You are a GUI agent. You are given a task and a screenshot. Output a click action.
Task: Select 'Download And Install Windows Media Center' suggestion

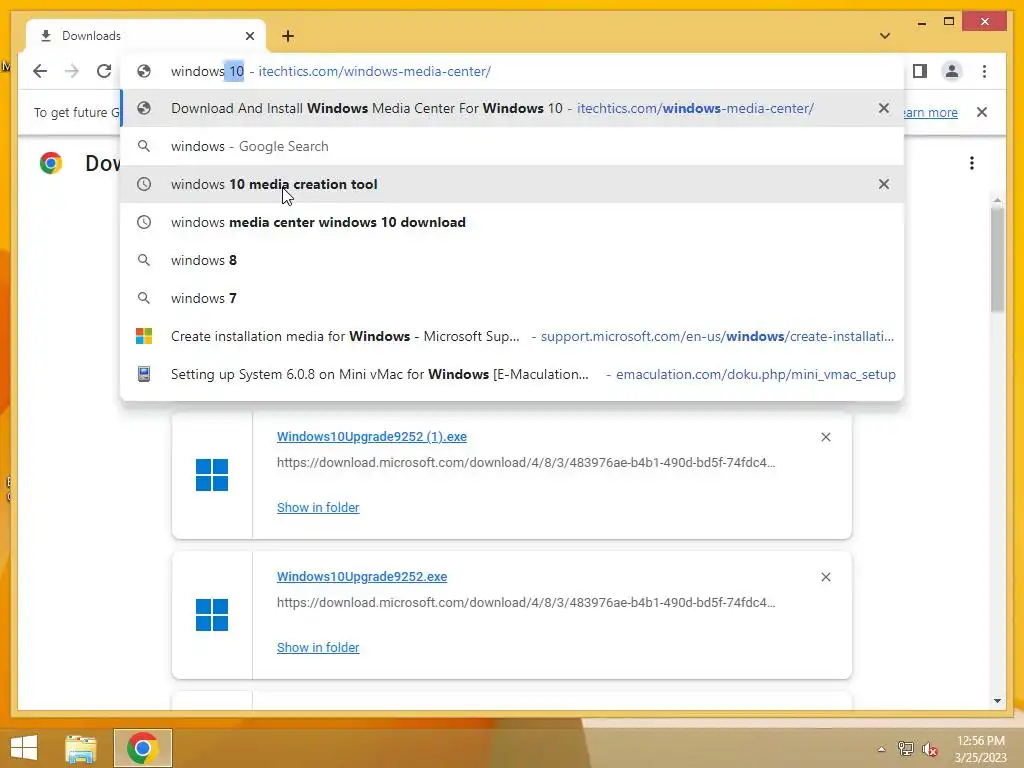(x=512, y=108)
